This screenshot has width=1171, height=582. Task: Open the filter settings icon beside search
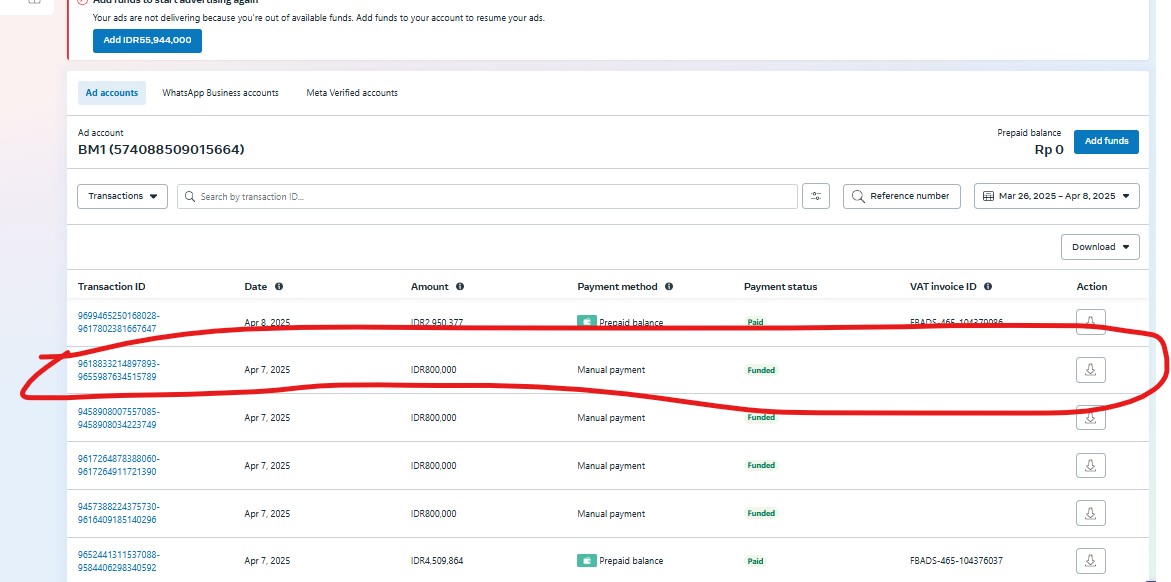click(816, 196)
